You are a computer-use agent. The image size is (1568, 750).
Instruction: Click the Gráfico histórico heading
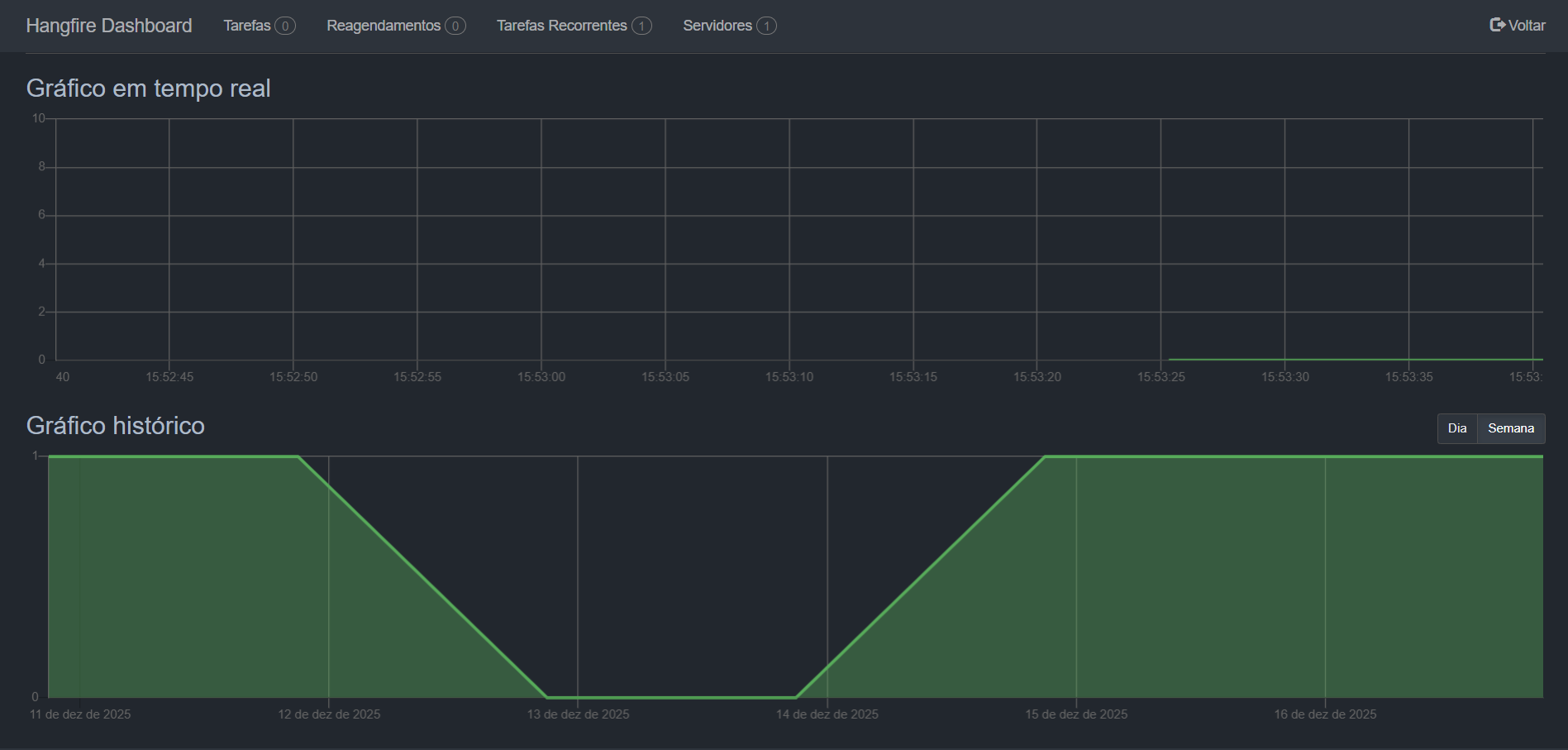[x=116, y=426]
